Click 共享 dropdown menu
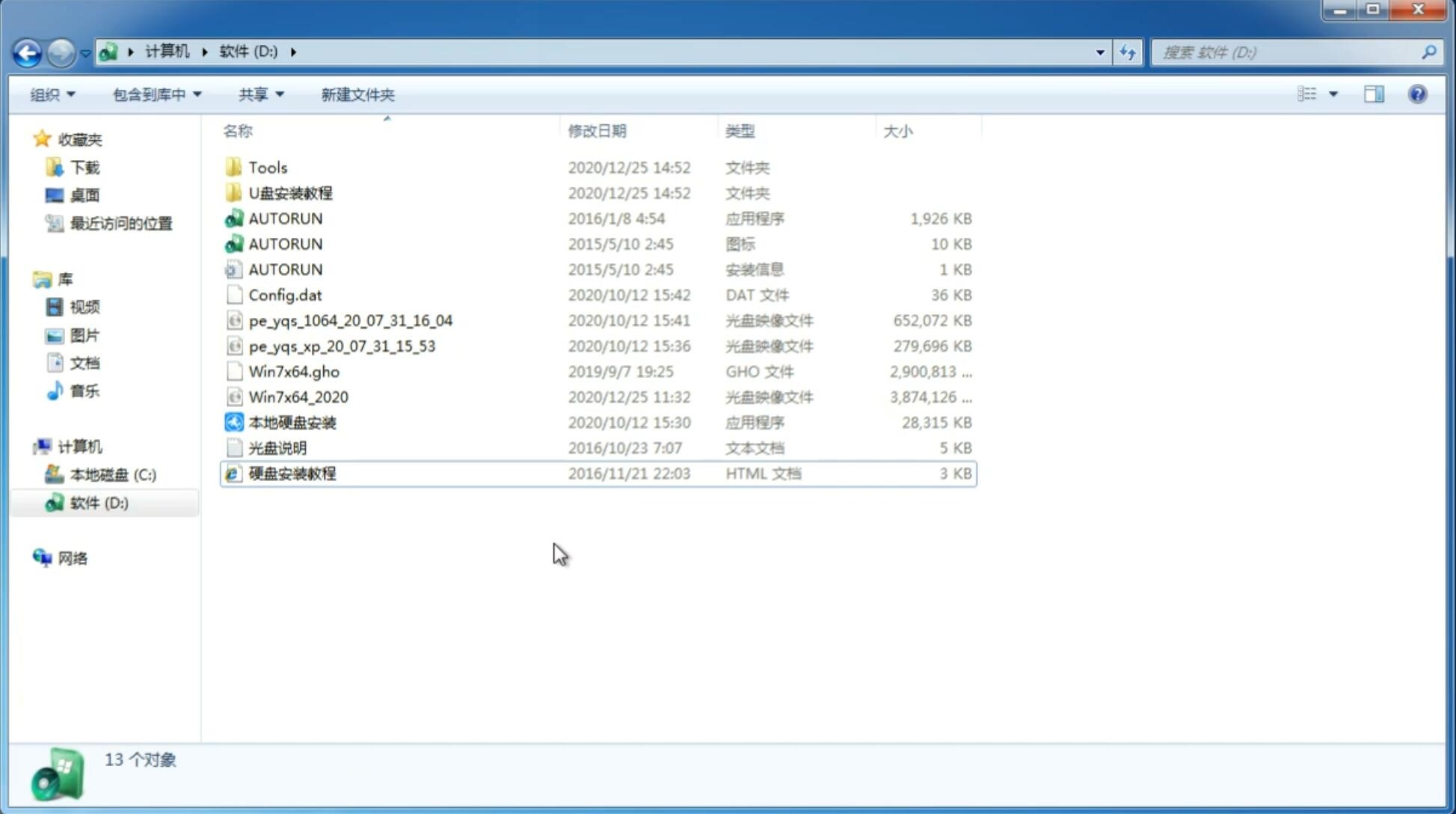This screenshot has width=1456, height=814. (x=260, y=93)
